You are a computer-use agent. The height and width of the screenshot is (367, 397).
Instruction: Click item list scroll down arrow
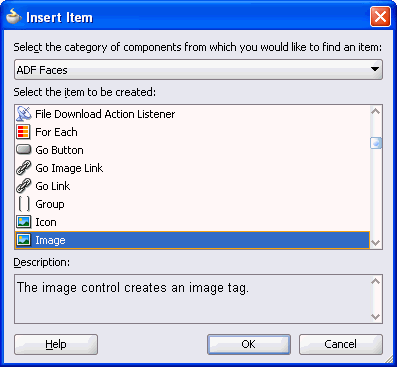tap(376, 243)
